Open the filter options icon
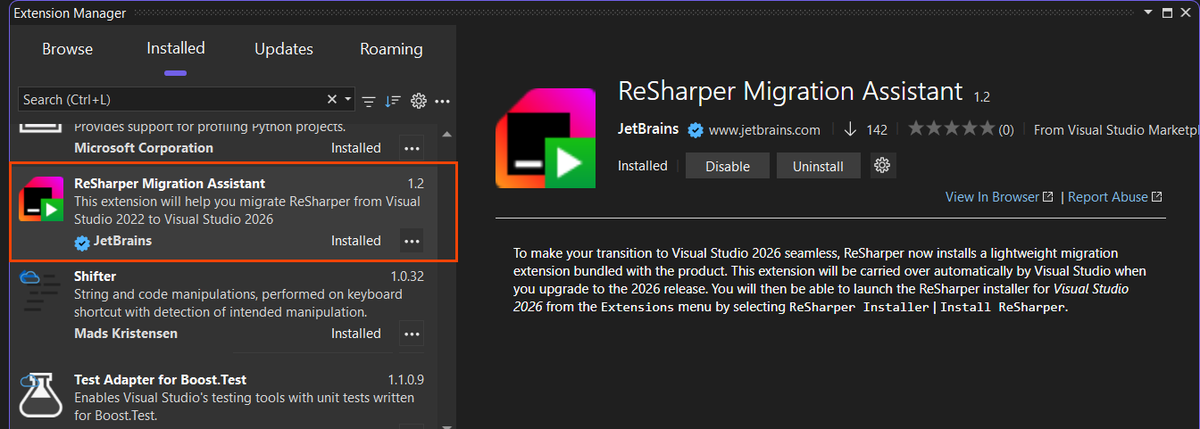1200x429 pixels. (x=369, y=101)
